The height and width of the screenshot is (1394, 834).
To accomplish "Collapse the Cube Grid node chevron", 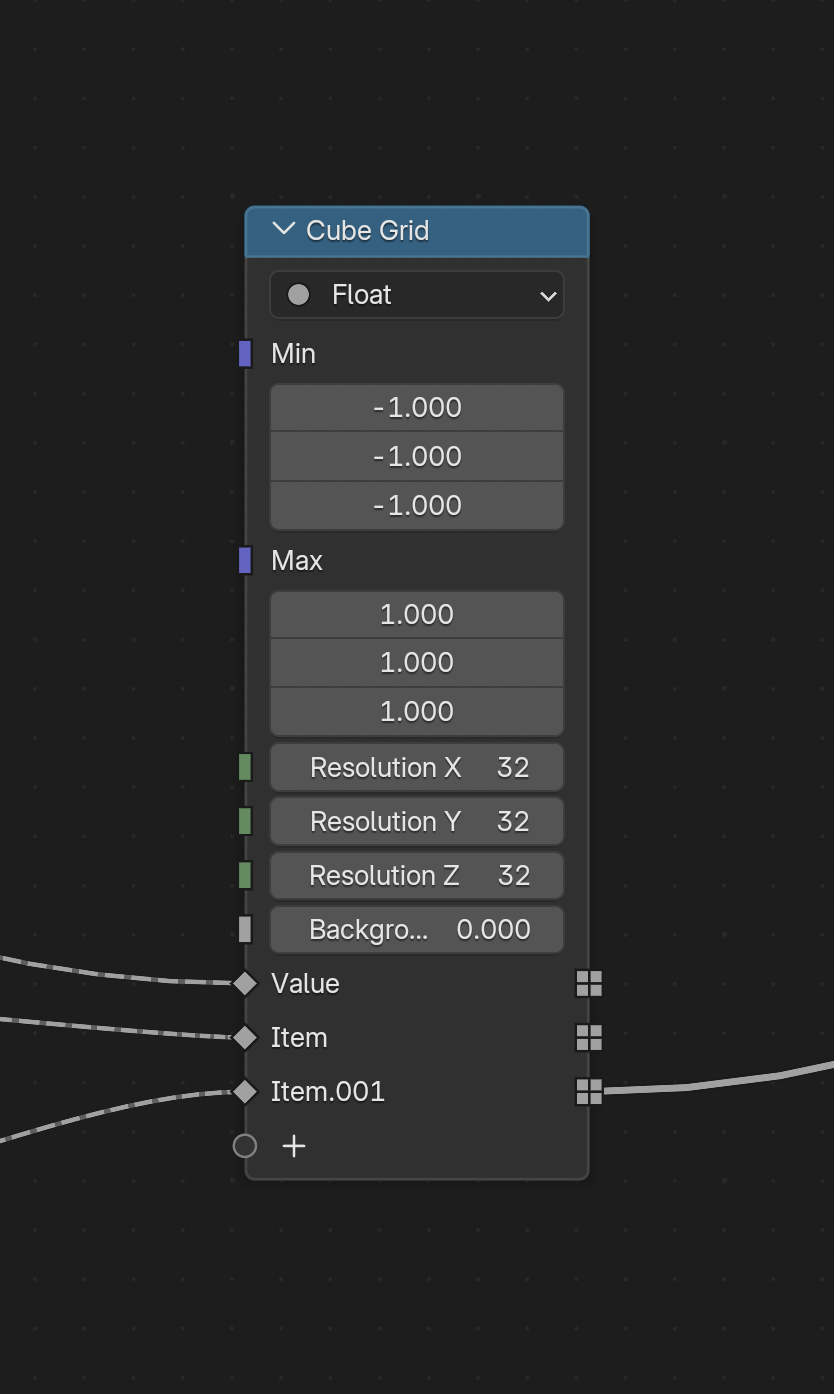I will coord(283,229).
